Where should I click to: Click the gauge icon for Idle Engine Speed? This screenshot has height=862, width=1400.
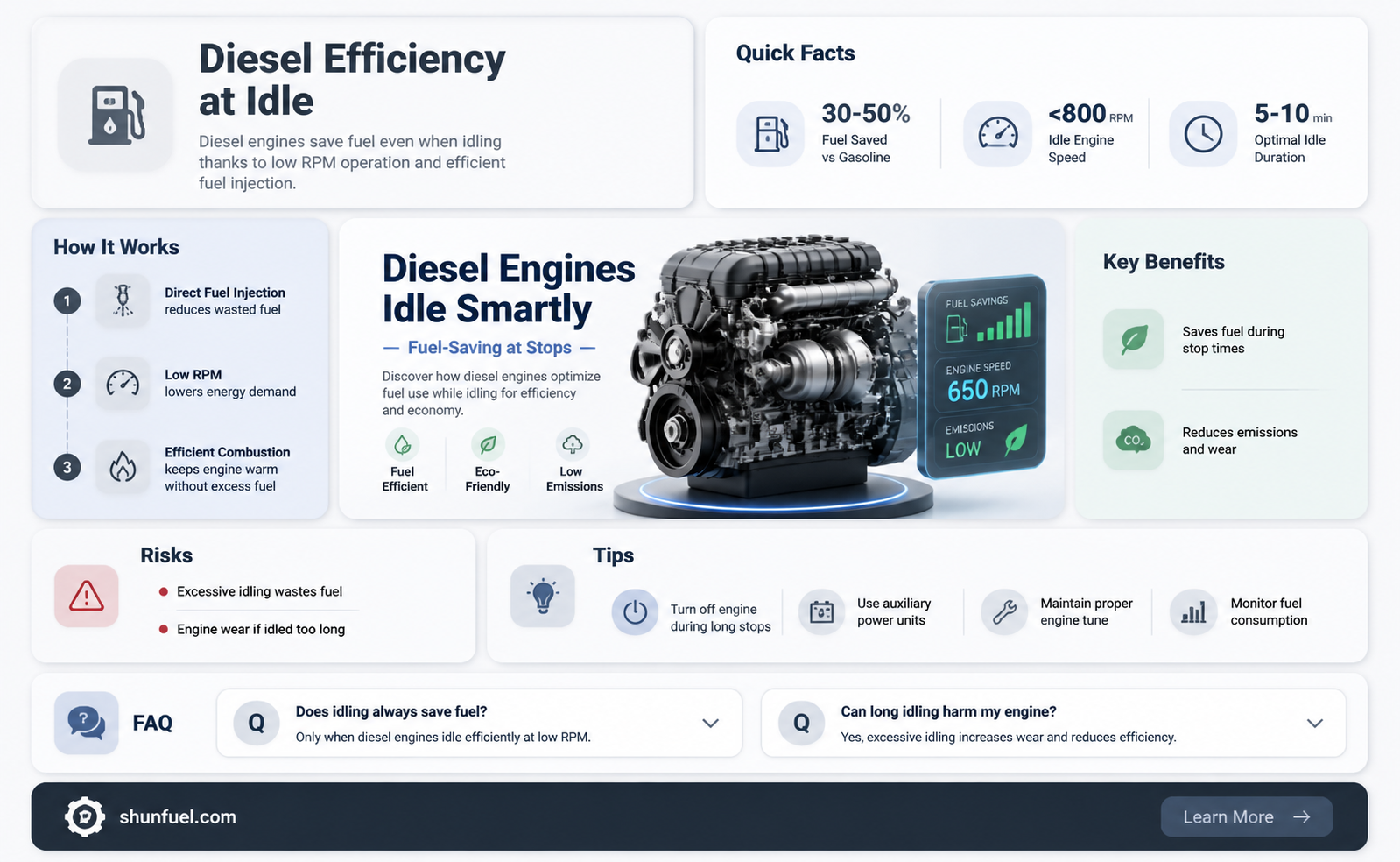click(x=997, y=134)
